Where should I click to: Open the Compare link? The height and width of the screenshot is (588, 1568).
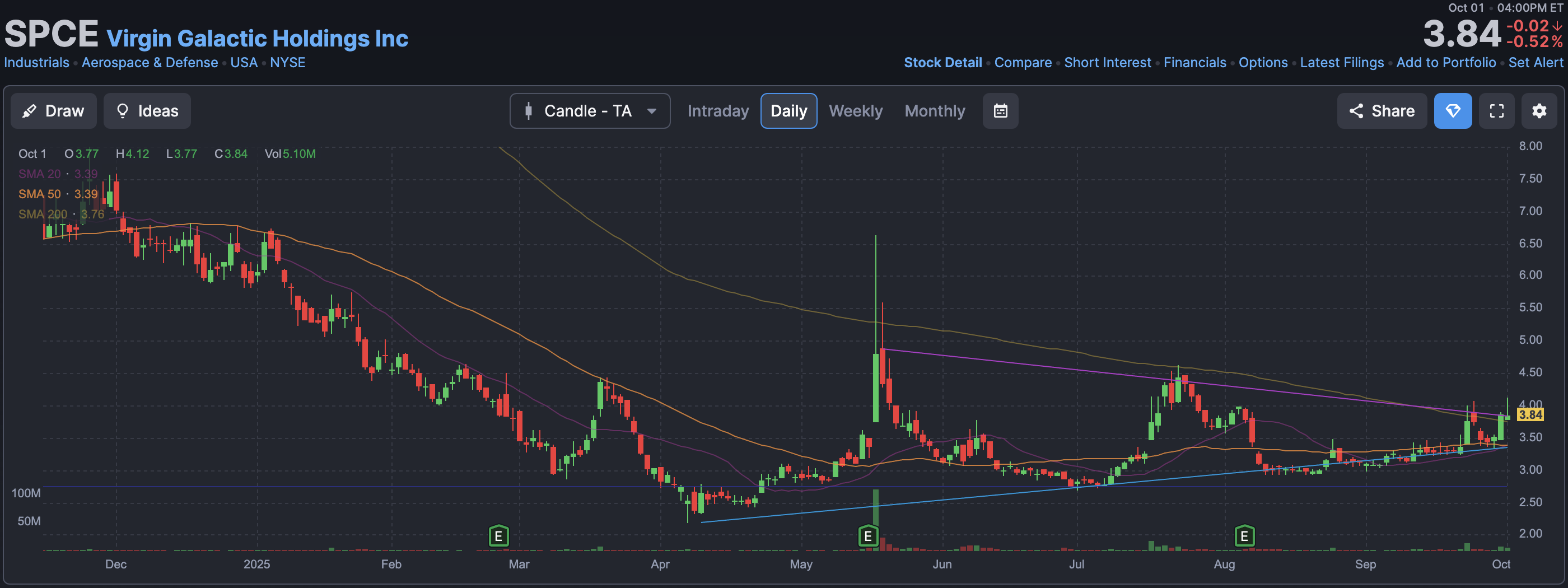click(1023, 63)
